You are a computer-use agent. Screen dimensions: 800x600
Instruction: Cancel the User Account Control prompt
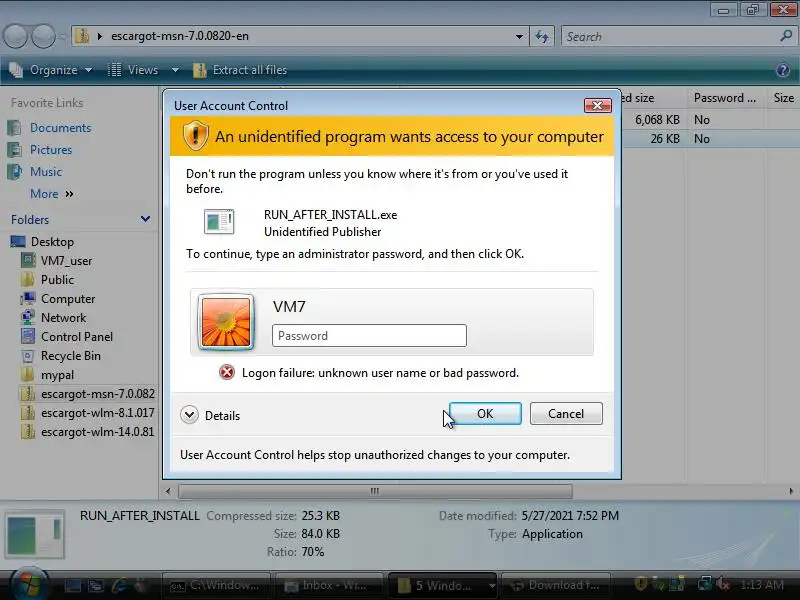[566, 413]
